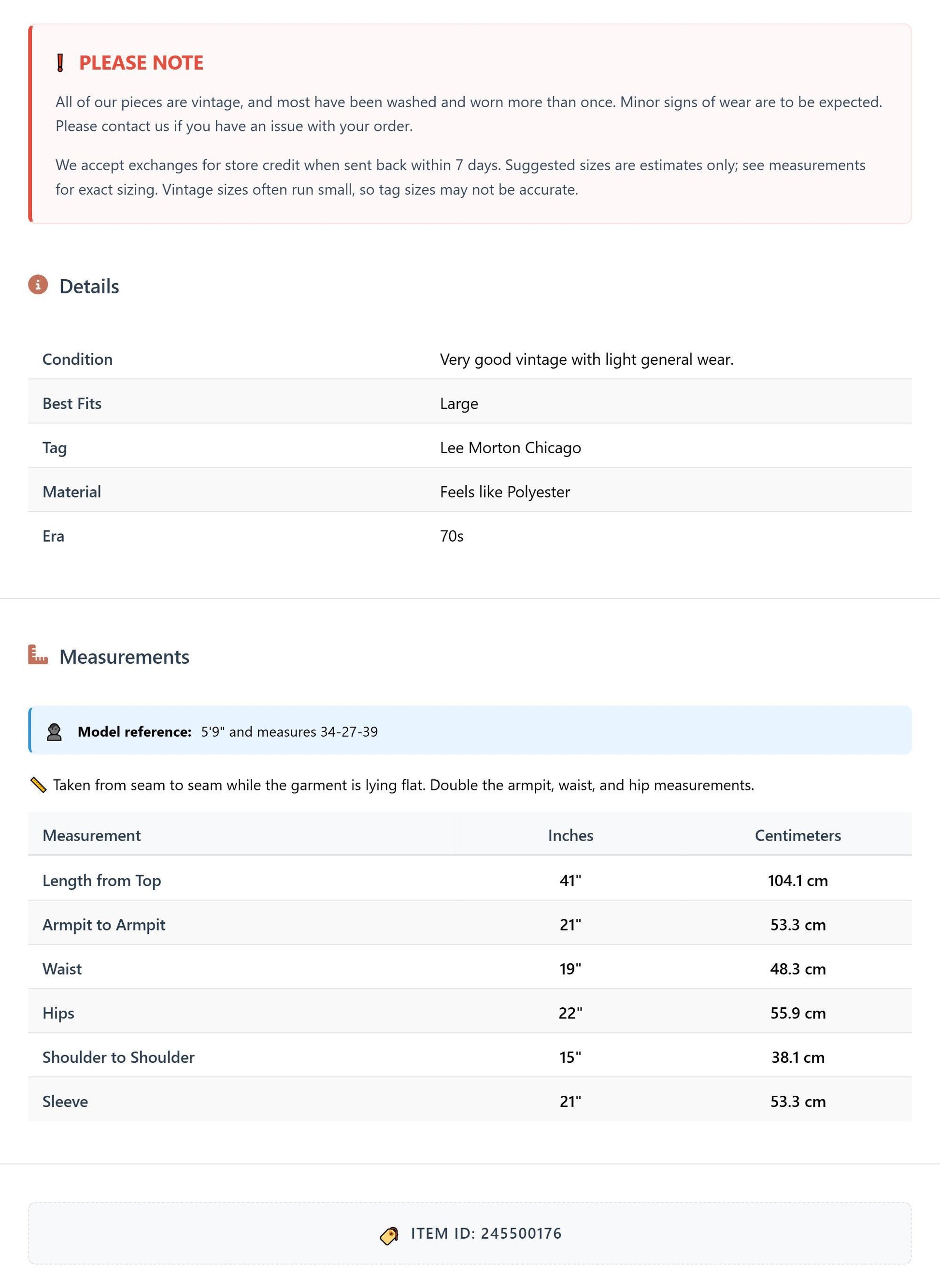Click the Model reference label text

134,731
